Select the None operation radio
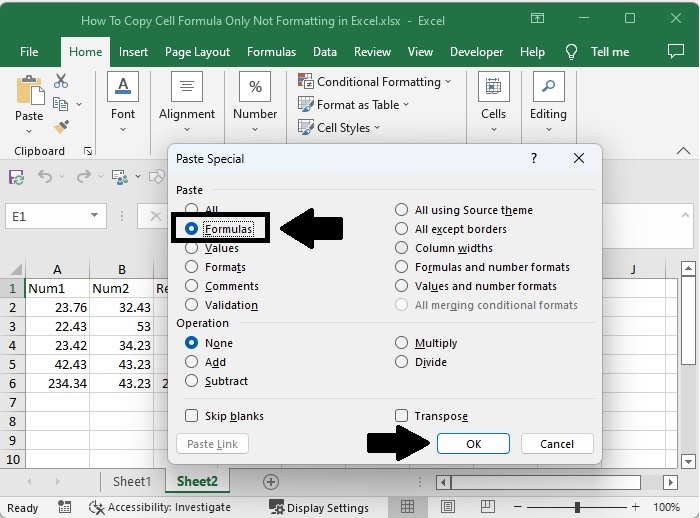 [191, 343]
